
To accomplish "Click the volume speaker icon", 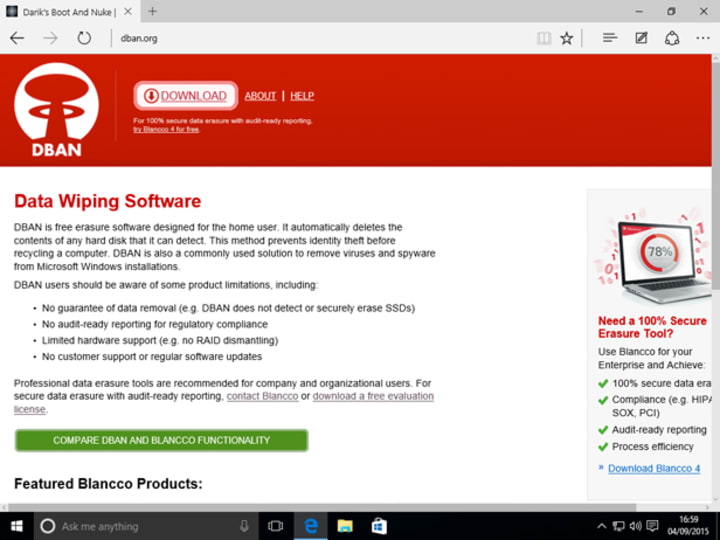I will tap(636, 526).
